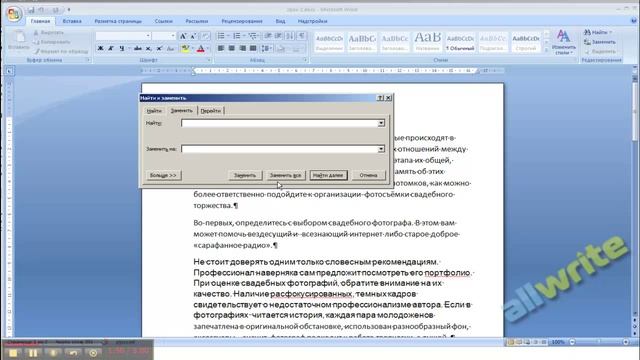Toggle Superscript formatting
The image size is (640, 360).
pyautogui.click(x=159, y=49)
